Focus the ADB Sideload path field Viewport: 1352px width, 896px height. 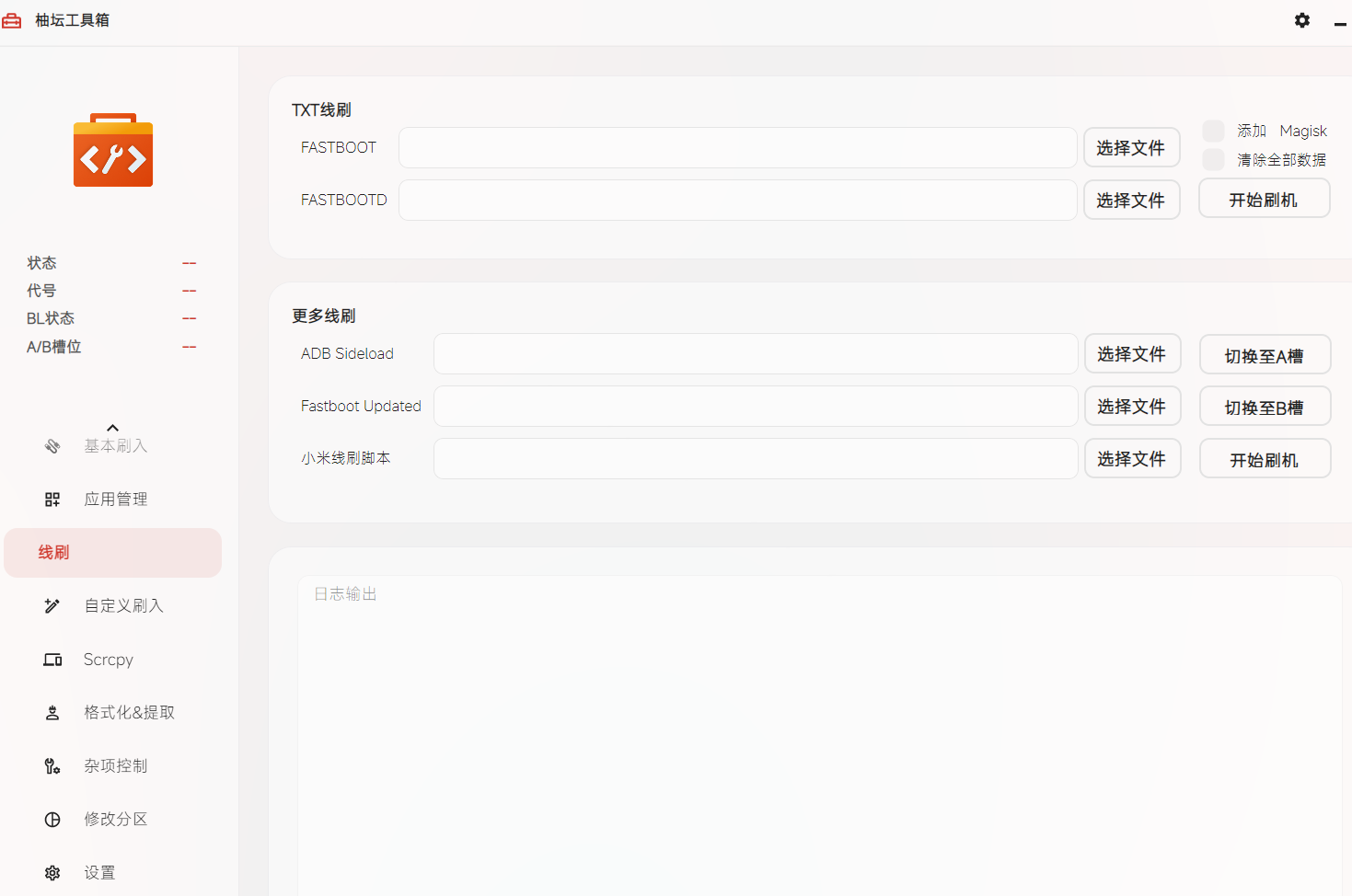coord(756,354)
